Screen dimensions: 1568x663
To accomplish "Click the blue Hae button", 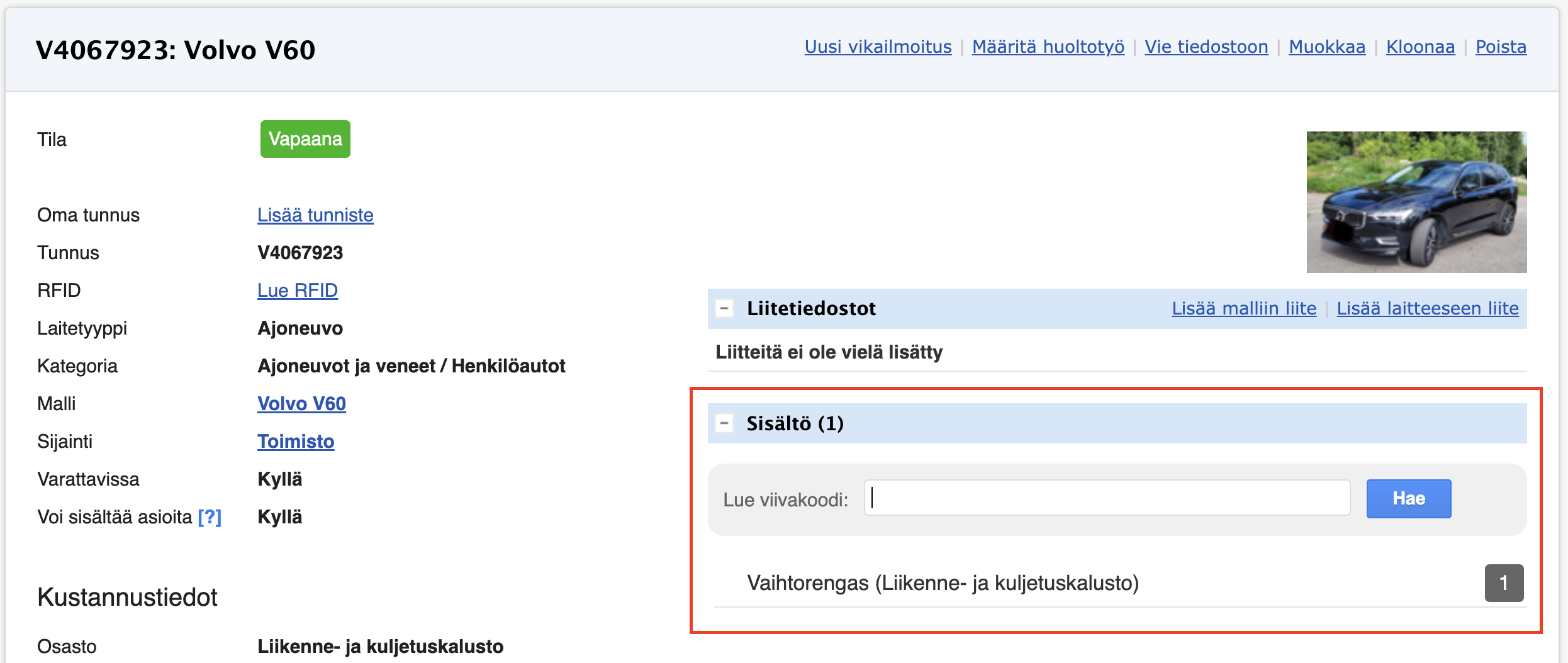I will [x=1409, y=499].
